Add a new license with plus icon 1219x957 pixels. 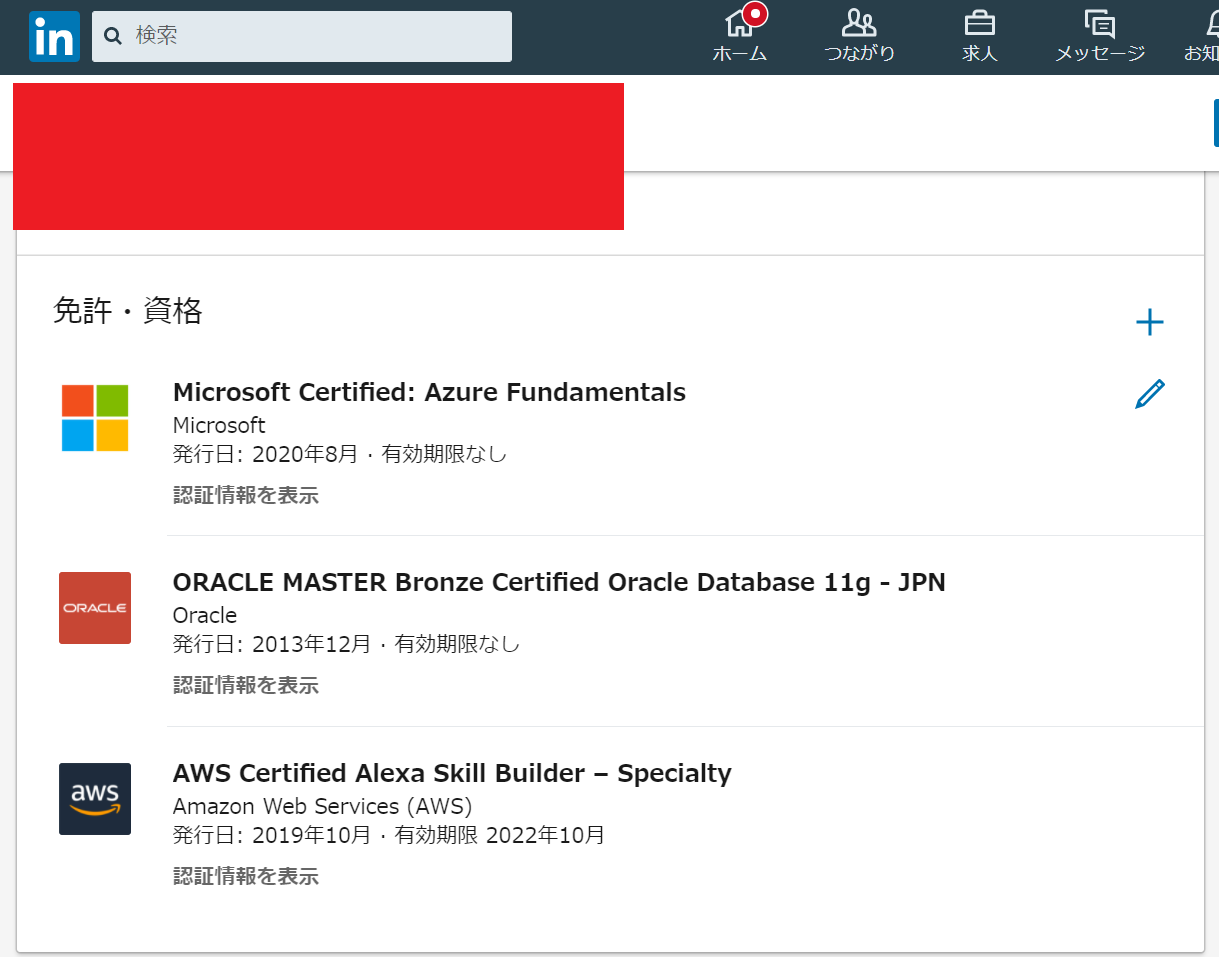(x=1150, y=322)
